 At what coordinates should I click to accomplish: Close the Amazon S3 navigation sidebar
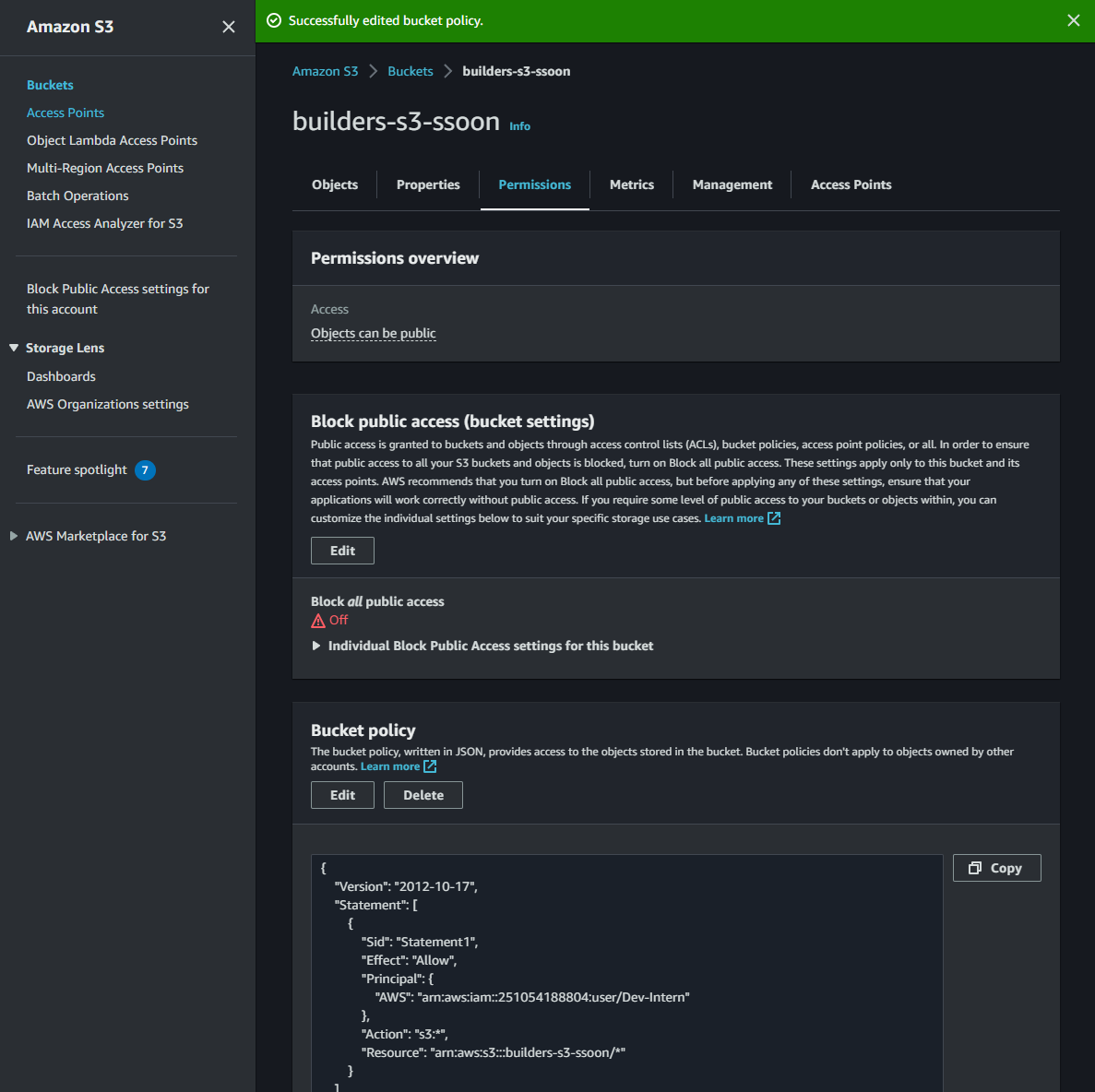(x=229, y=27)
